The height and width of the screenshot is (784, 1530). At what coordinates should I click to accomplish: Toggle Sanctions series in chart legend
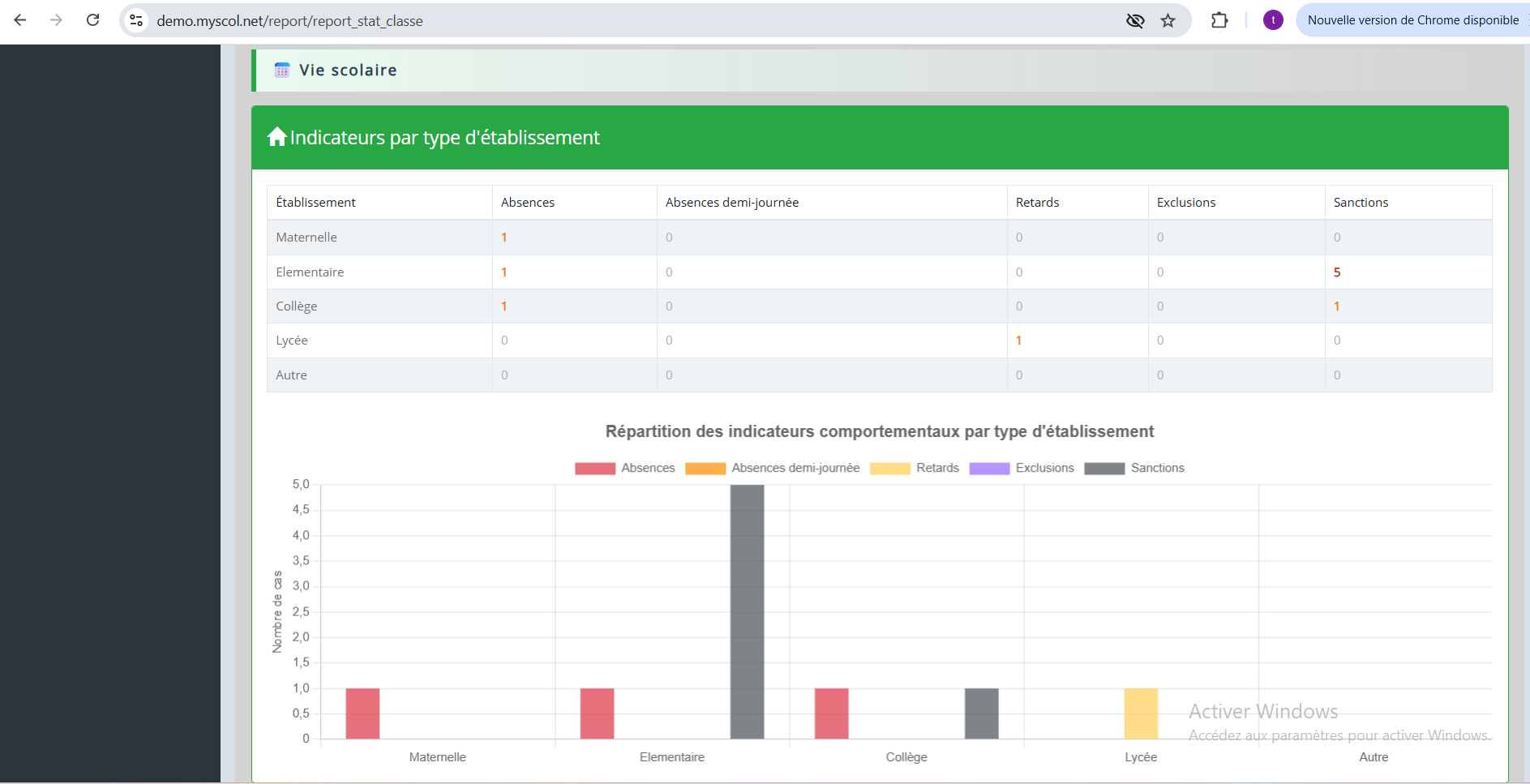[1134, 468]
